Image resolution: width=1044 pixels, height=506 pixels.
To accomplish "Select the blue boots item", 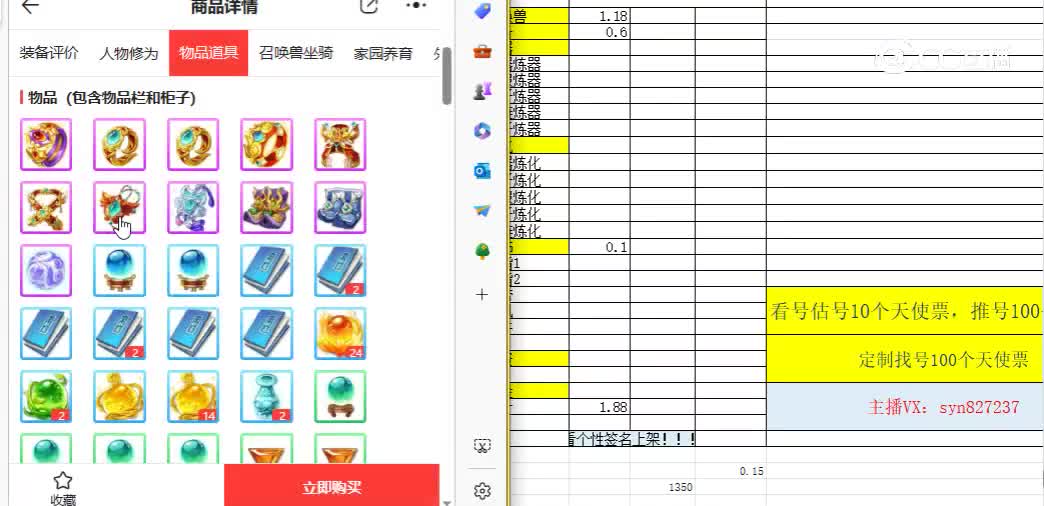I will [340, 208].
